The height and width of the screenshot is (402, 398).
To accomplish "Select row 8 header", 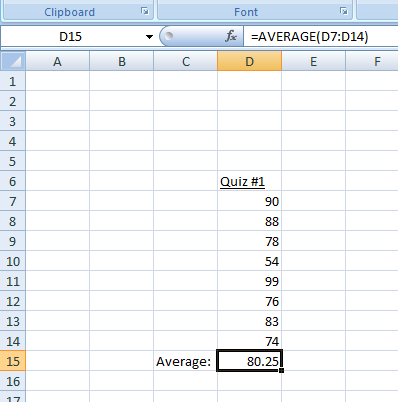I will pyautogui.click(x=13, y=221).
